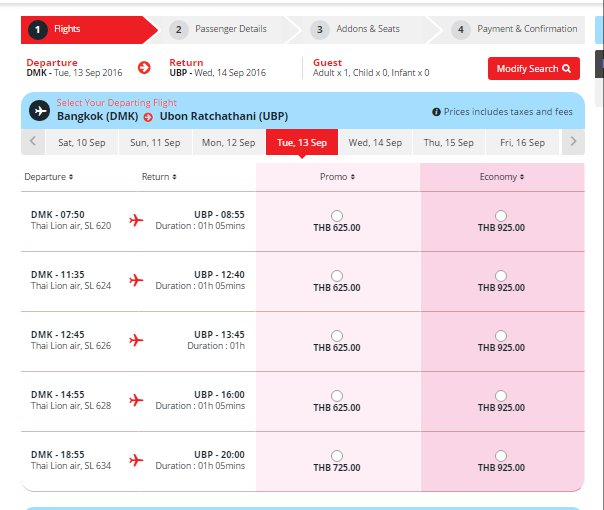This screenshot has width=604, height=510.
Task: Select Economy fare for 12:45 flight SL 626
Action: [x=501, y=336]
